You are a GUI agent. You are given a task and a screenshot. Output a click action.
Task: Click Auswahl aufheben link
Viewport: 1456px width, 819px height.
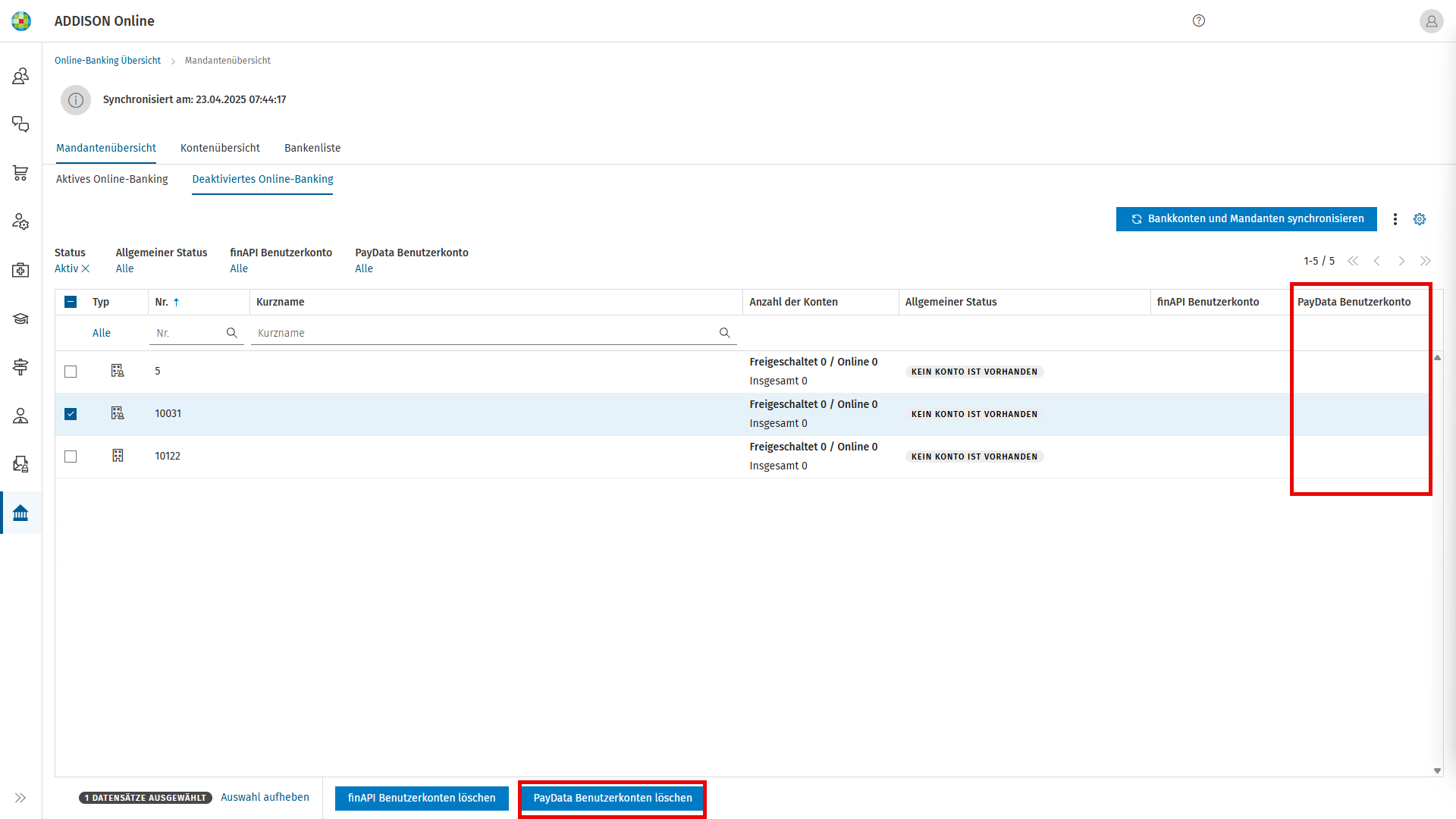pos(265,797)
